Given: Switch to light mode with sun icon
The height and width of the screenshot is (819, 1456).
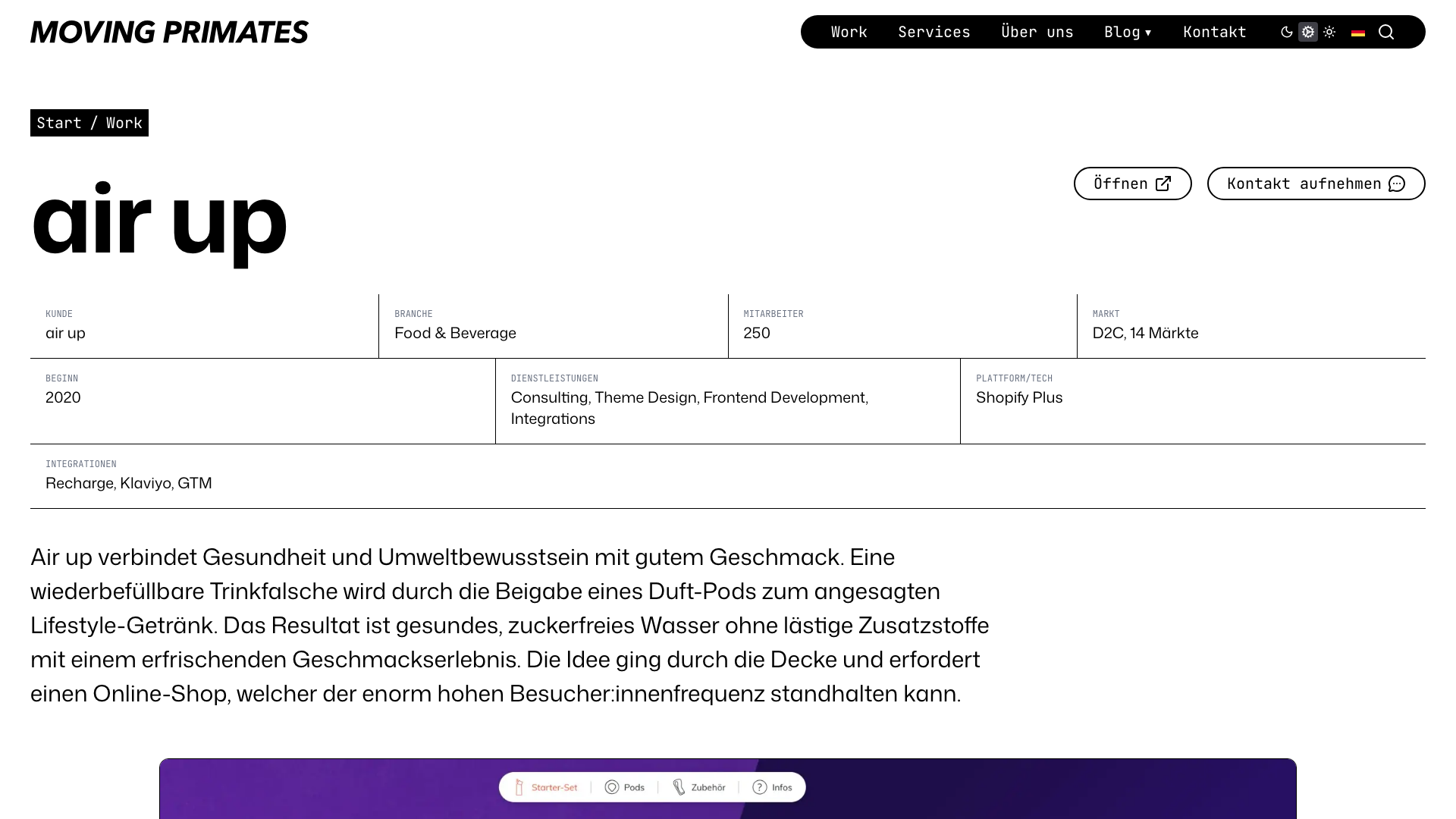Looking at the screenshot, I should pos(1329,32).
